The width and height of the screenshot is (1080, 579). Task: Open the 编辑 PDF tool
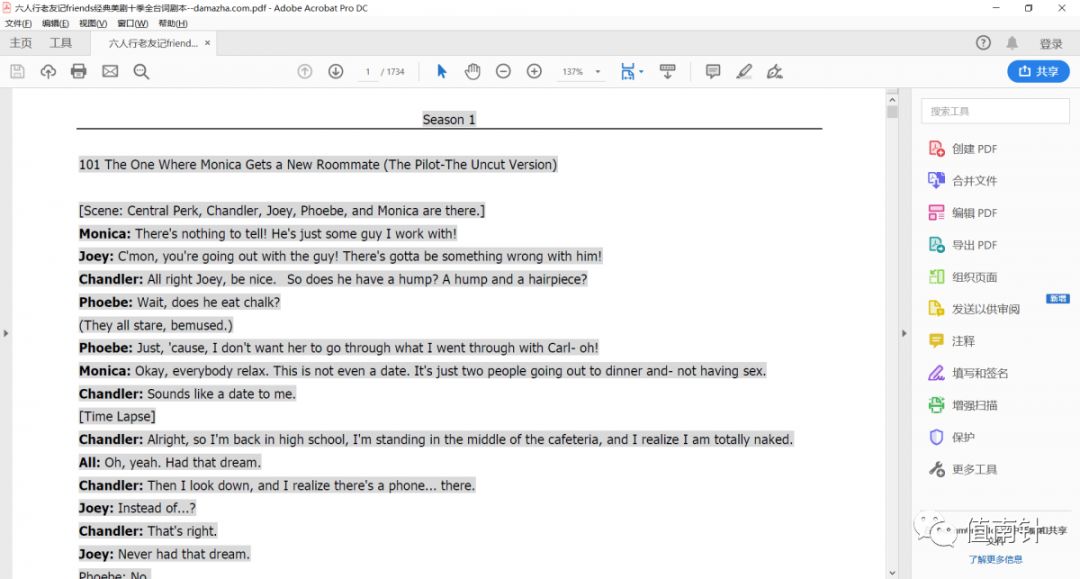963,213
